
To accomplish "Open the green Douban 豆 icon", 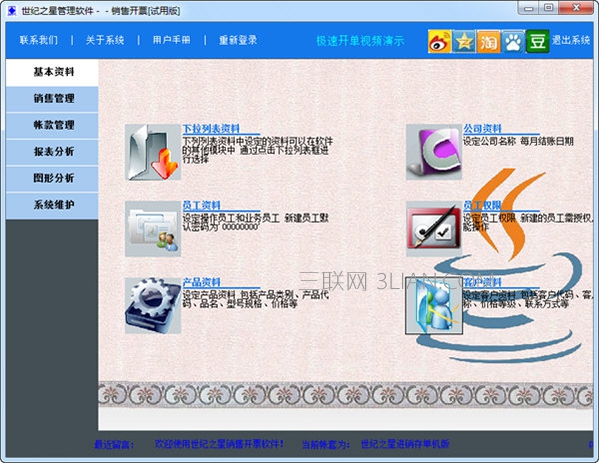I will tap(537, 41).
